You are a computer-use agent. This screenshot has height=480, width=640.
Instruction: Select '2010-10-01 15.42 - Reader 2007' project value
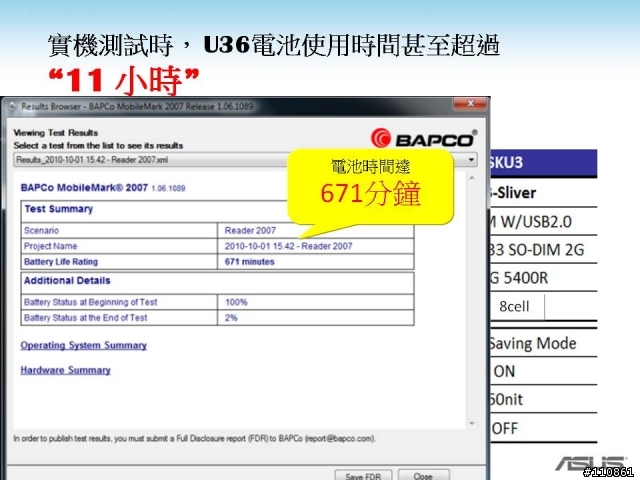tap(288, 246)
